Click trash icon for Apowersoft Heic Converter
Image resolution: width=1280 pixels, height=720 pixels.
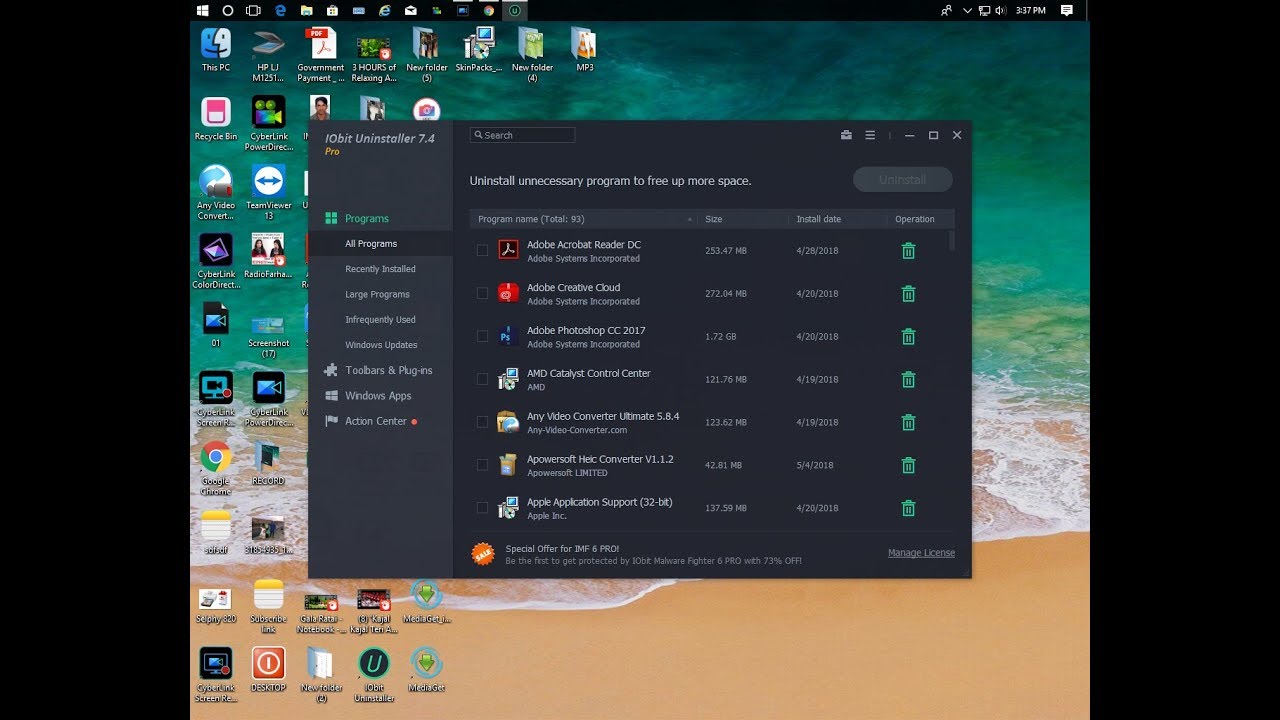[908, 466]
